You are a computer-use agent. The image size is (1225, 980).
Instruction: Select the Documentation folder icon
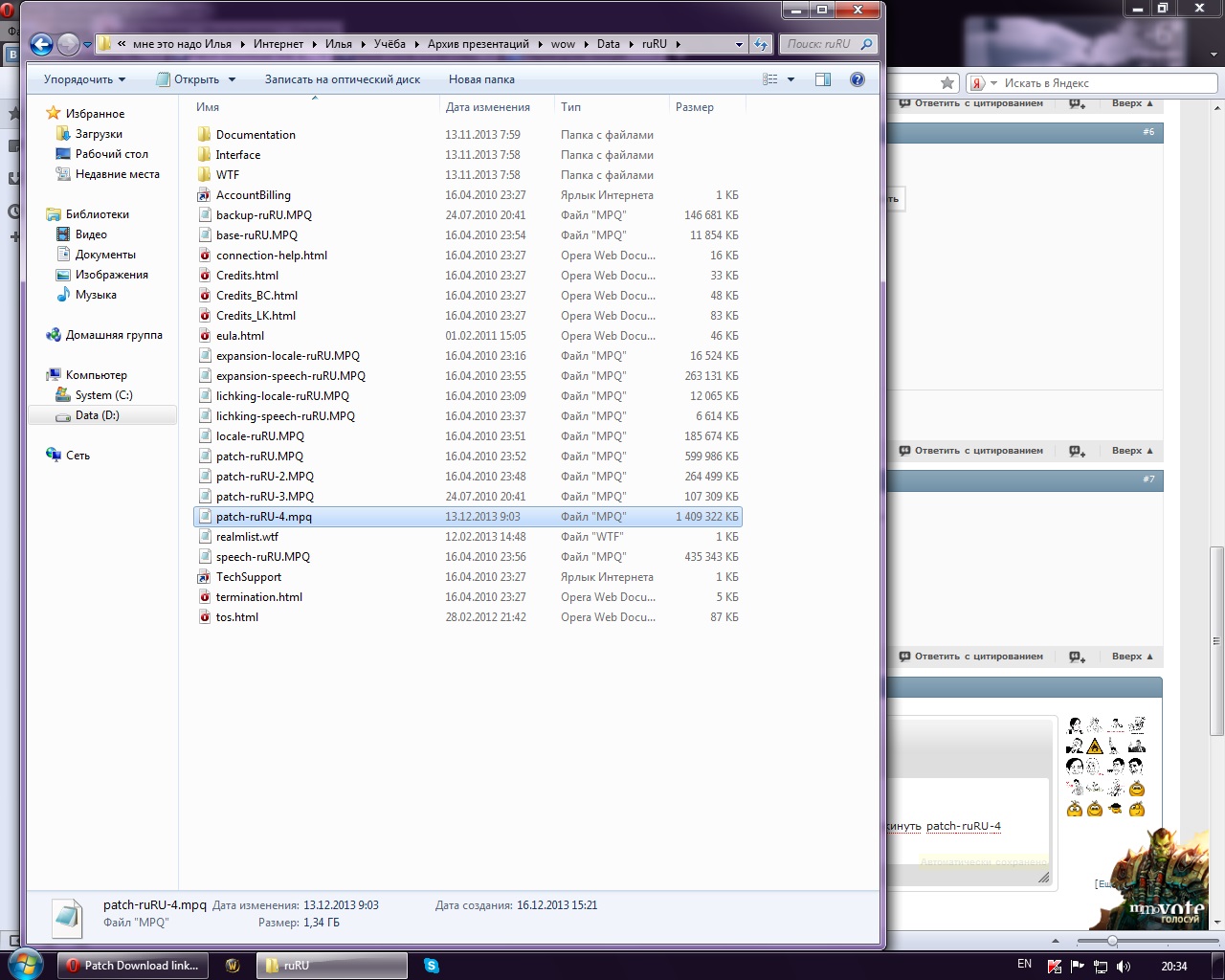[x=204, y=134]
